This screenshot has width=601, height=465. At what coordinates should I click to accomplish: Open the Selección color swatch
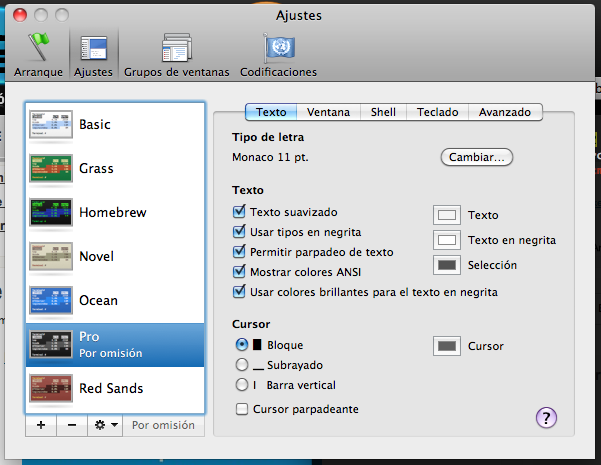[x=446, y=265]
